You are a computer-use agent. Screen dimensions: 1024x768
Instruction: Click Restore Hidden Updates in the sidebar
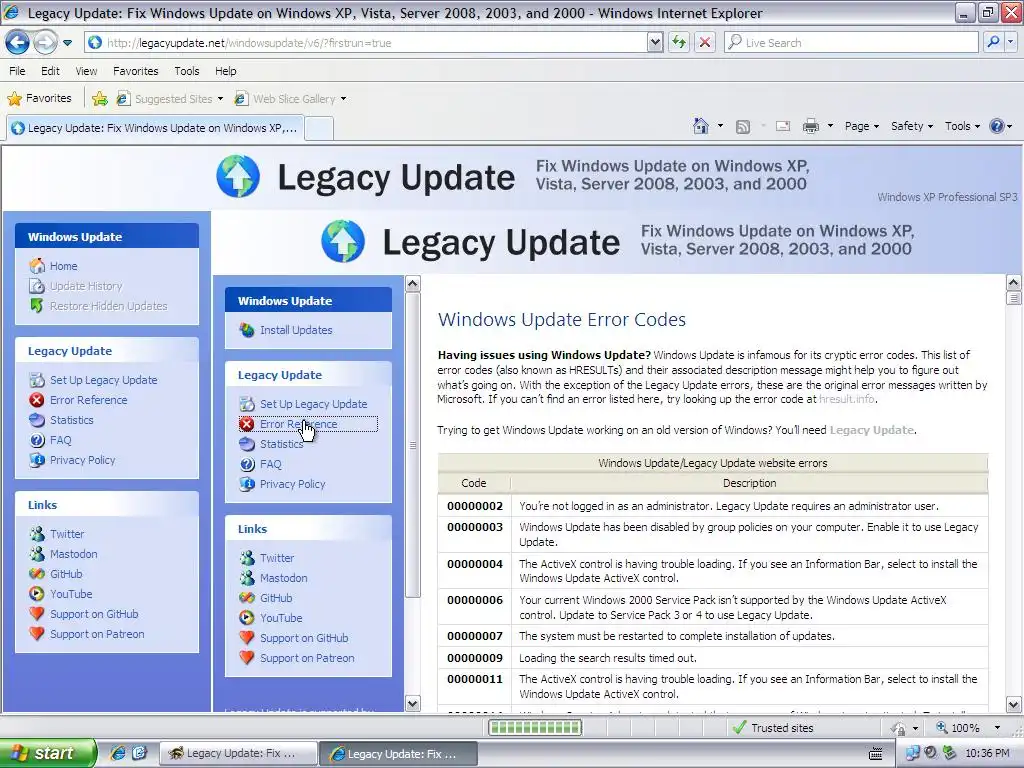tap(108, 306)
